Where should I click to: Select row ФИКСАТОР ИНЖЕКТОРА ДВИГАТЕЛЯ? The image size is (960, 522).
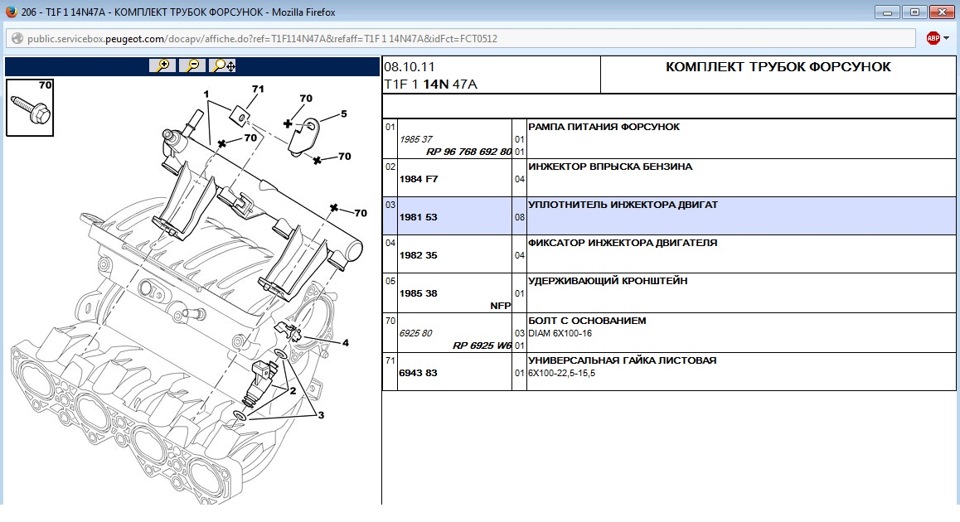(669, 253)
